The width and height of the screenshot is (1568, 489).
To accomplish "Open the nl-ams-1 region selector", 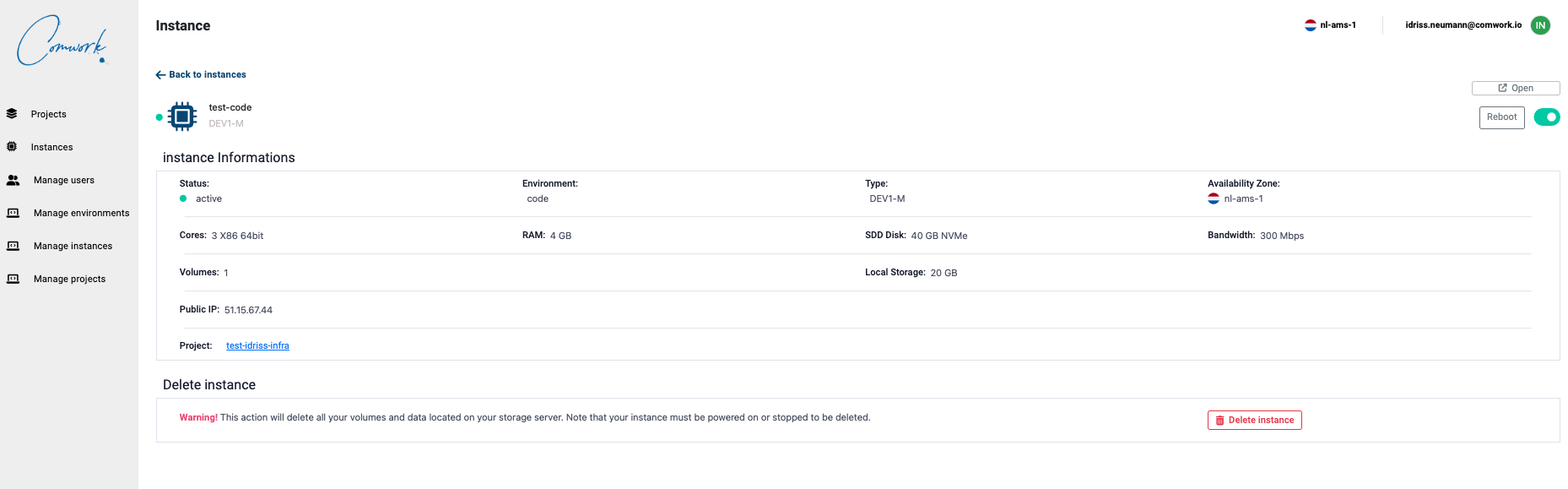I will pyautogui.click(x=1330, y=25).
